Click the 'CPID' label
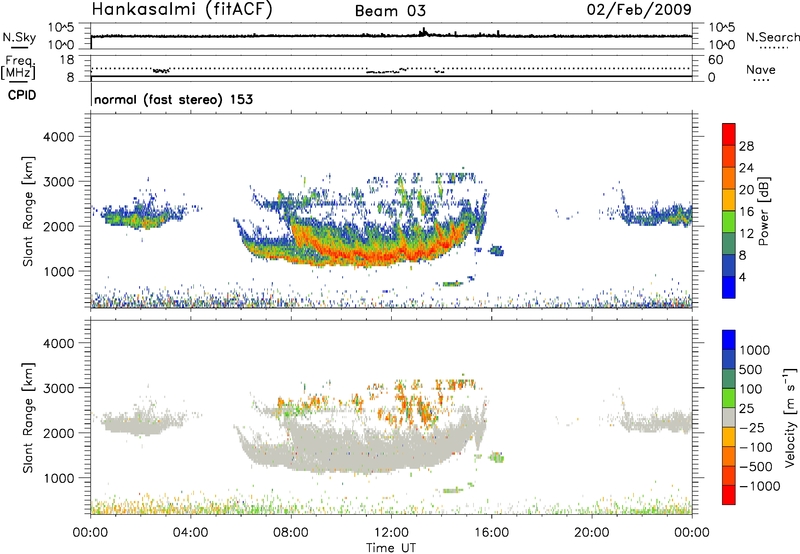This screenshot has height=554, width=800. point(22,95)
